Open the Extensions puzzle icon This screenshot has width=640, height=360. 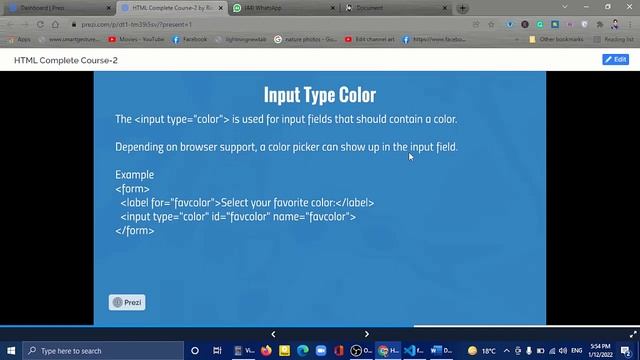(x=600, y=24)
